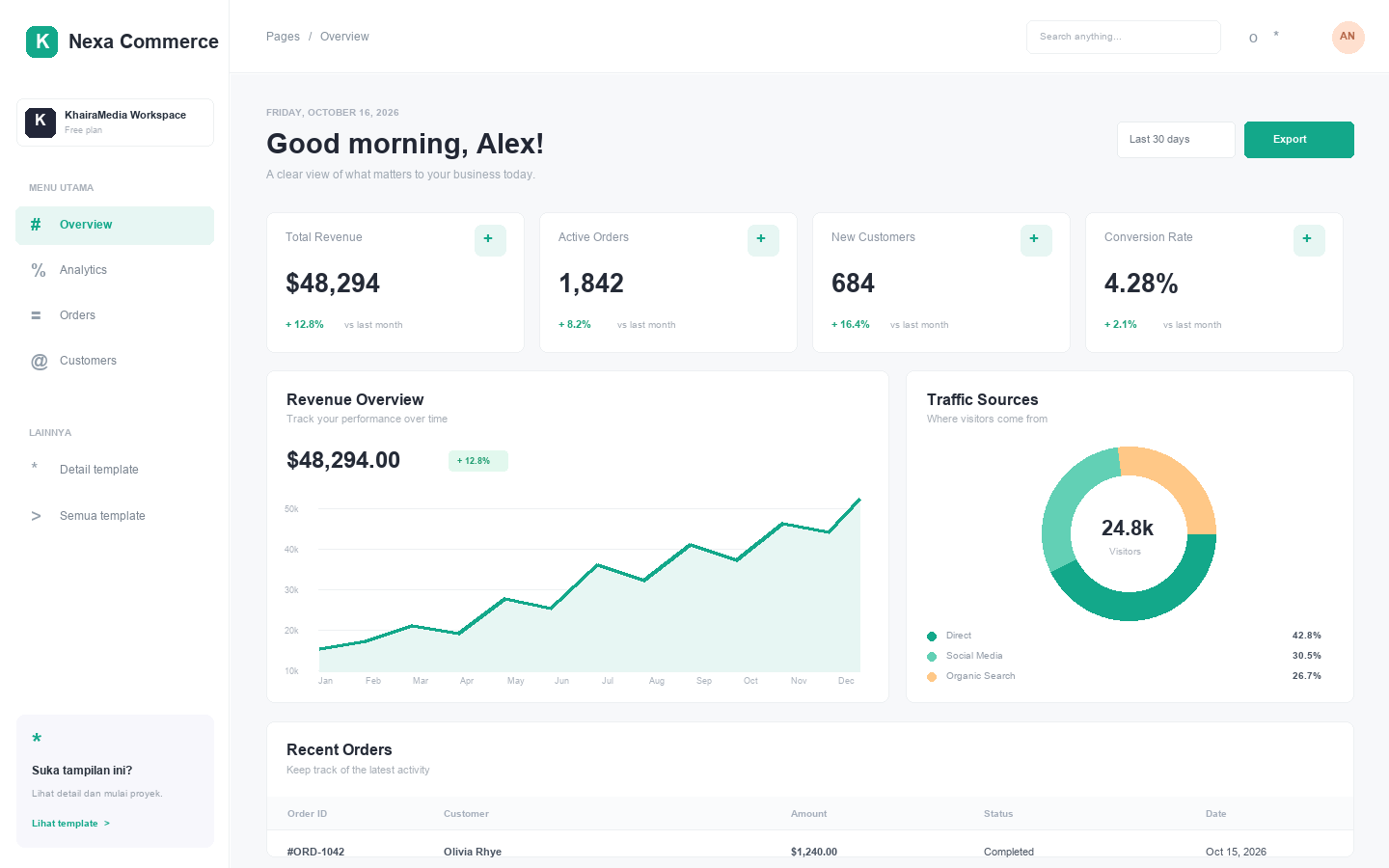1389x868 pixels.
Task: Open the Orders menu item
Action: (x=115, y=316)
